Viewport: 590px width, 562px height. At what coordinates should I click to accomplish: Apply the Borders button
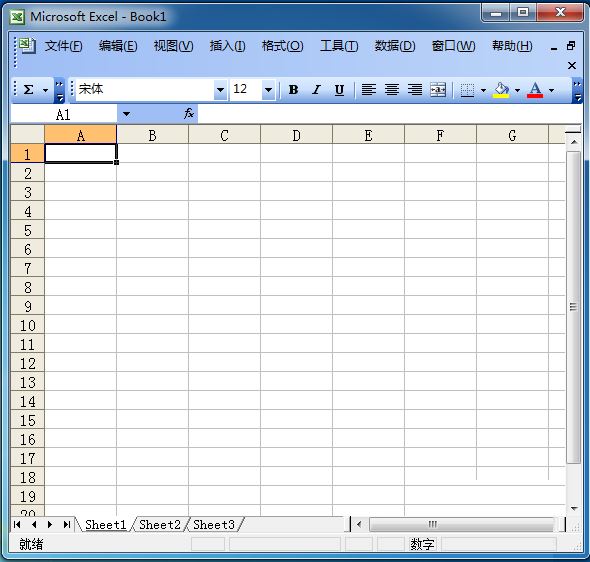coord(467,90)
